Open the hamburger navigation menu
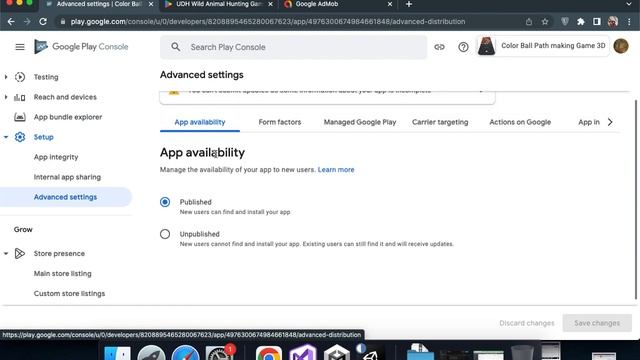 coord(20,47)
